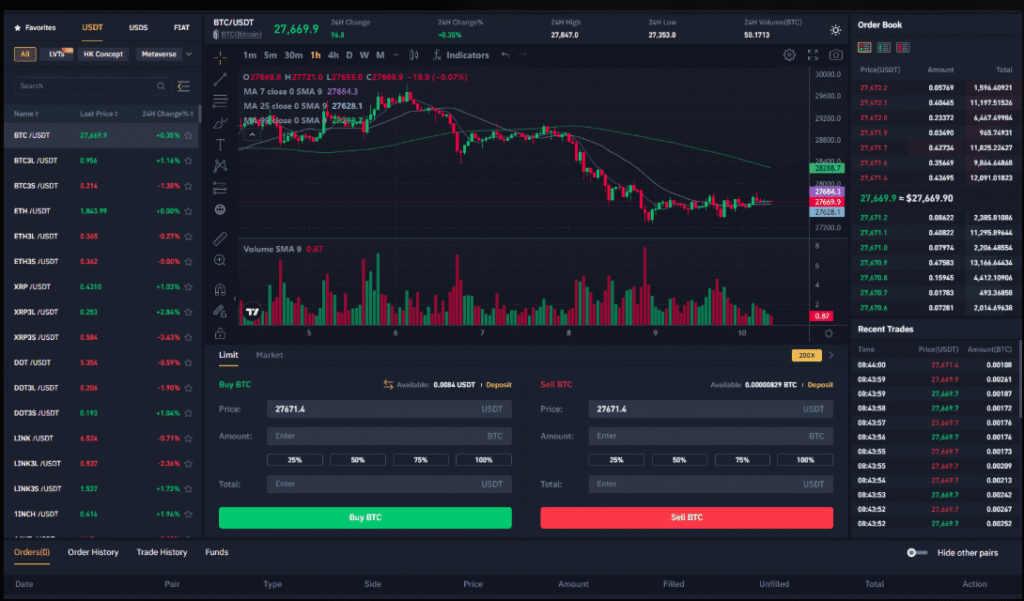
Task: Select the zoom-in magnifier tool
Action: click(218, 259)
